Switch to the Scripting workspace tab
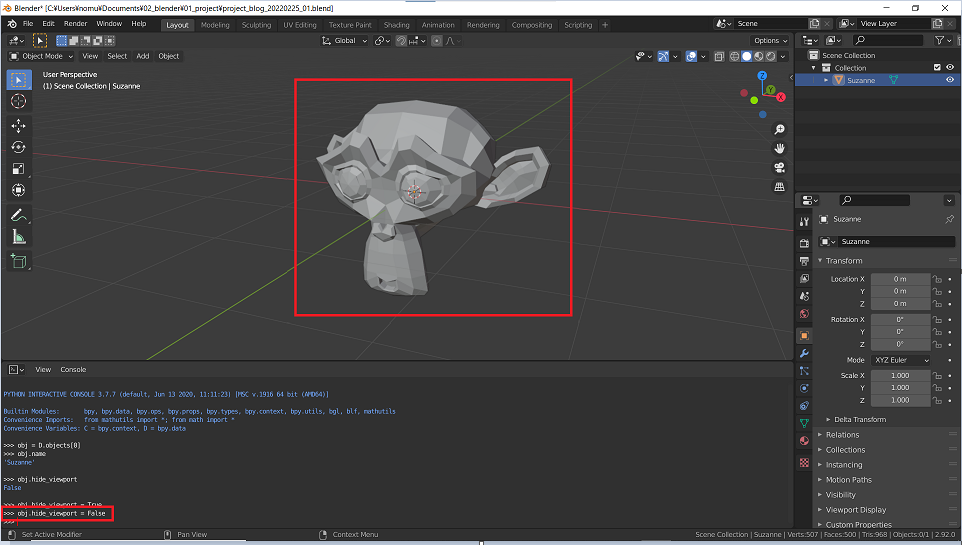Viewport: 962px width, 545px height. tap(578, 25)
